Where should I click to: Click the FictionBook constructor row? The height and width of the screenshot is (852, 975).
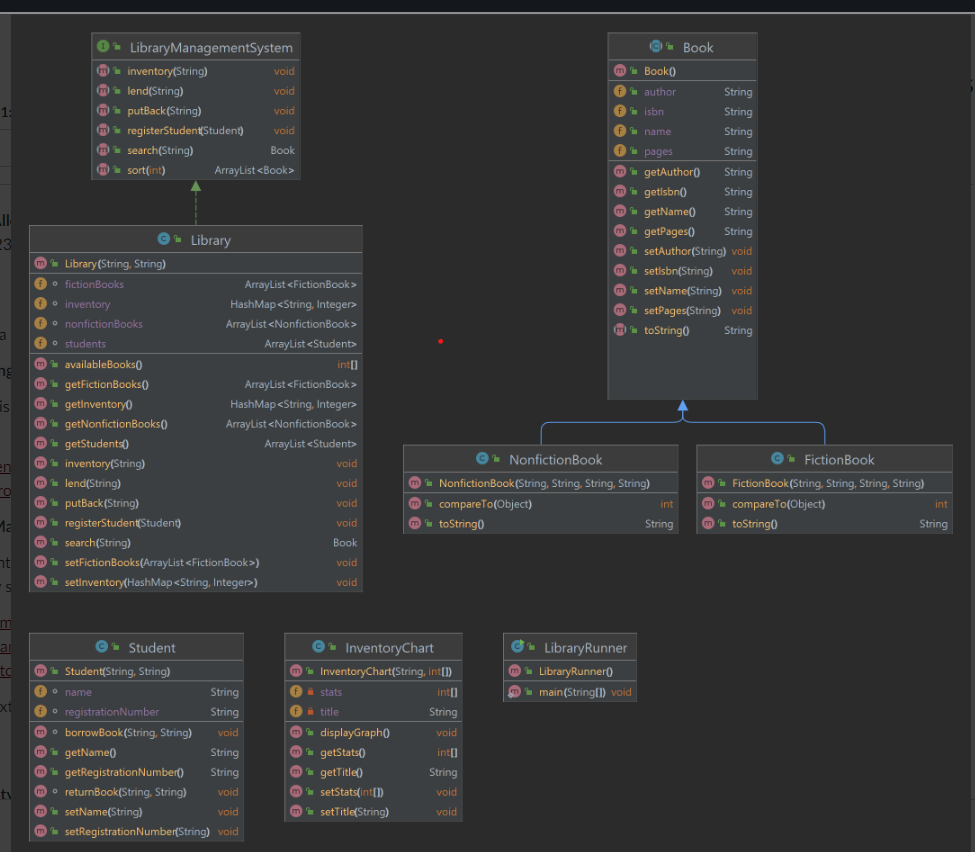pyautogui.click(x=825, y=483)
